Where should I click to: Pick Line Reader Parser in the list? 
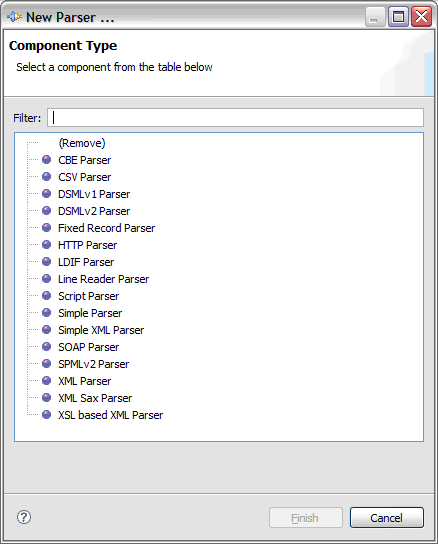pyautogui.click(x=103, y=279)
